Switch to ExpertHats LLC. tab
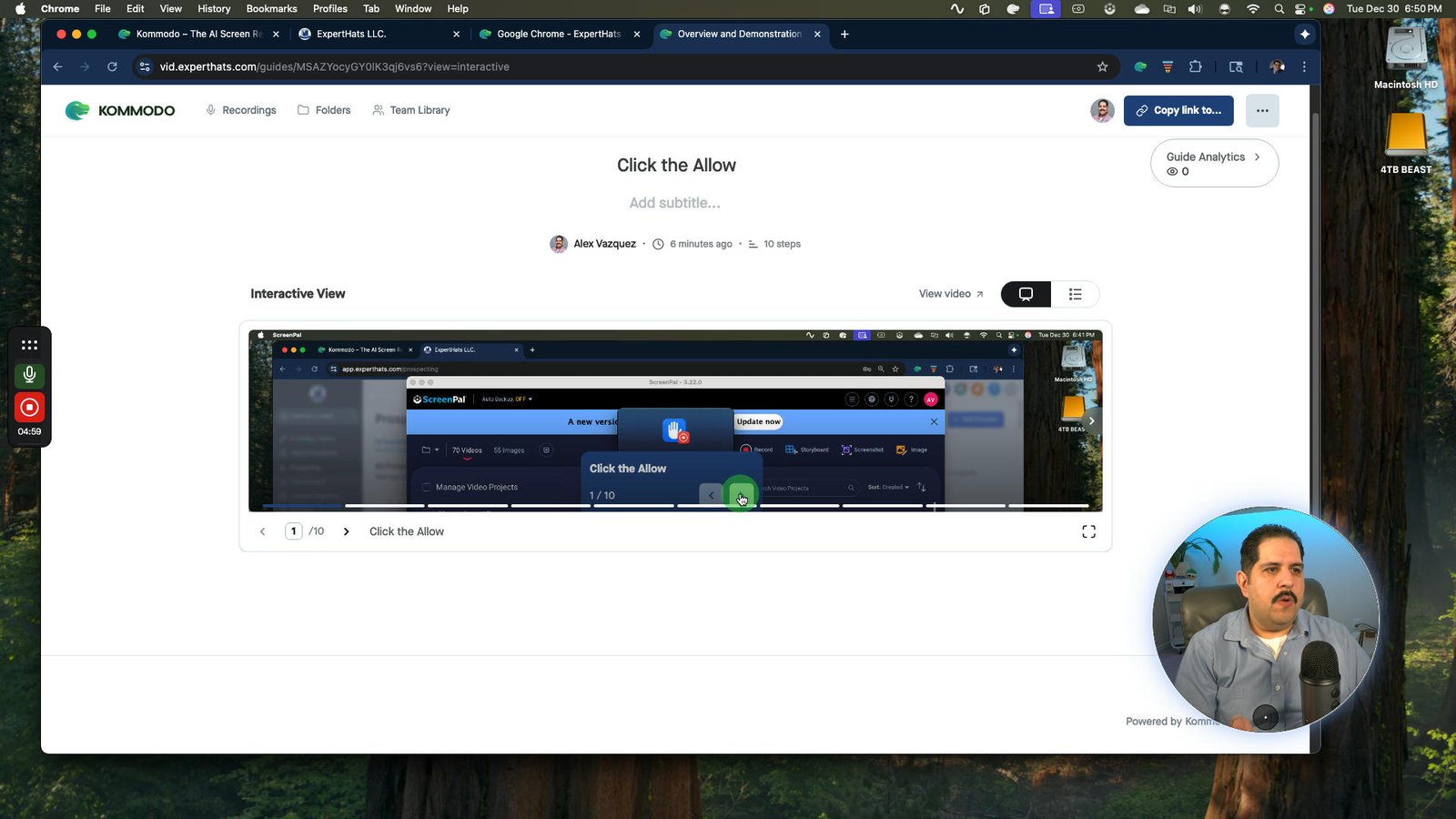1456x819 pixels. coord(379,34)
